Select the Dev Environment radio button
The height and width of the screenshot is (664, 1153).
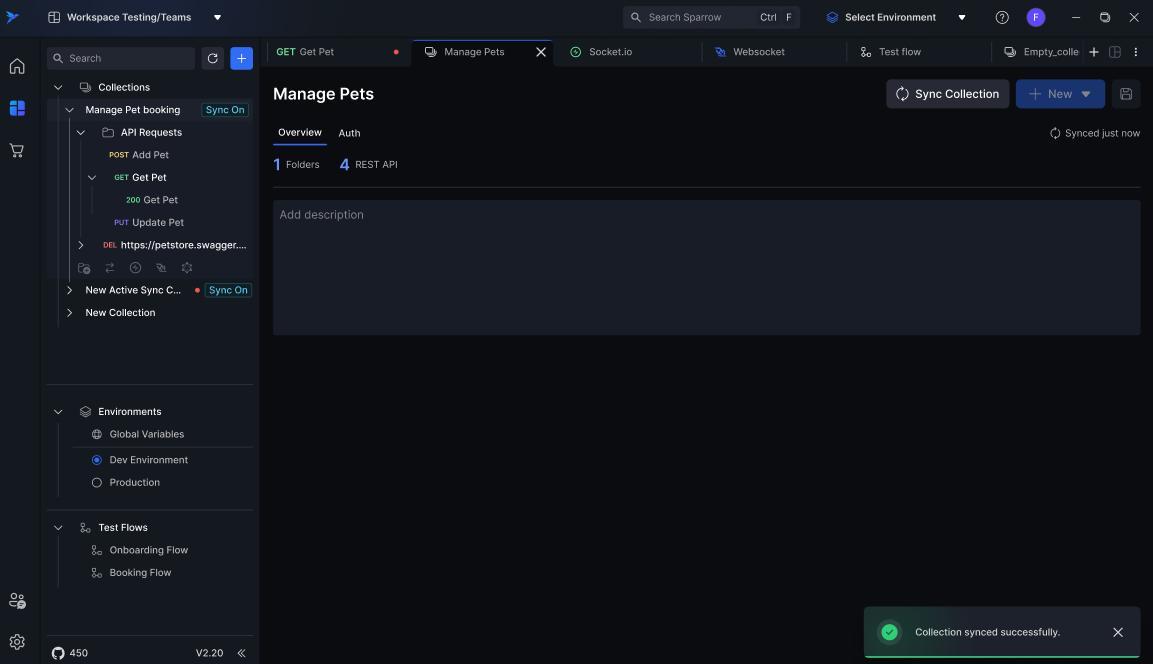click(97, 460)
